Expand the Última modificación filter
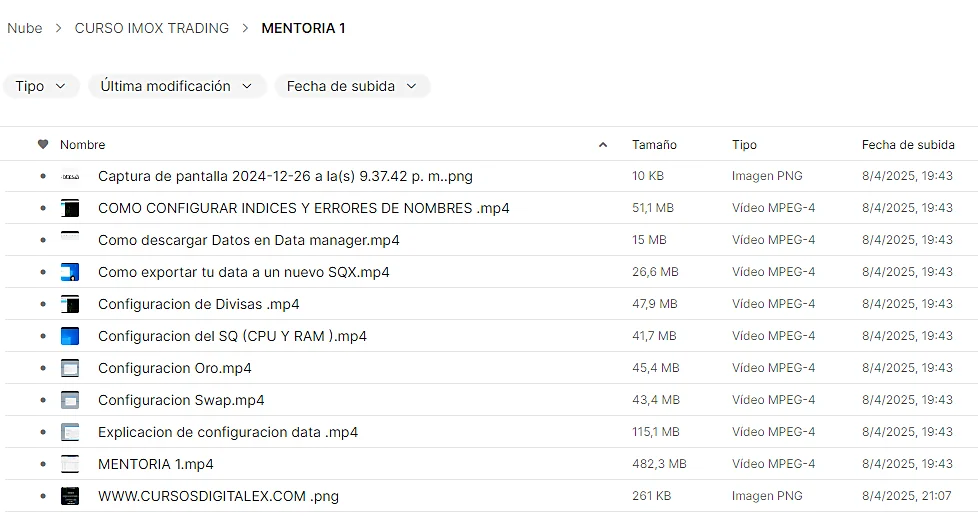Image resolution: width=978 pixels, height=522 pixels. click(x=177, y=86)
